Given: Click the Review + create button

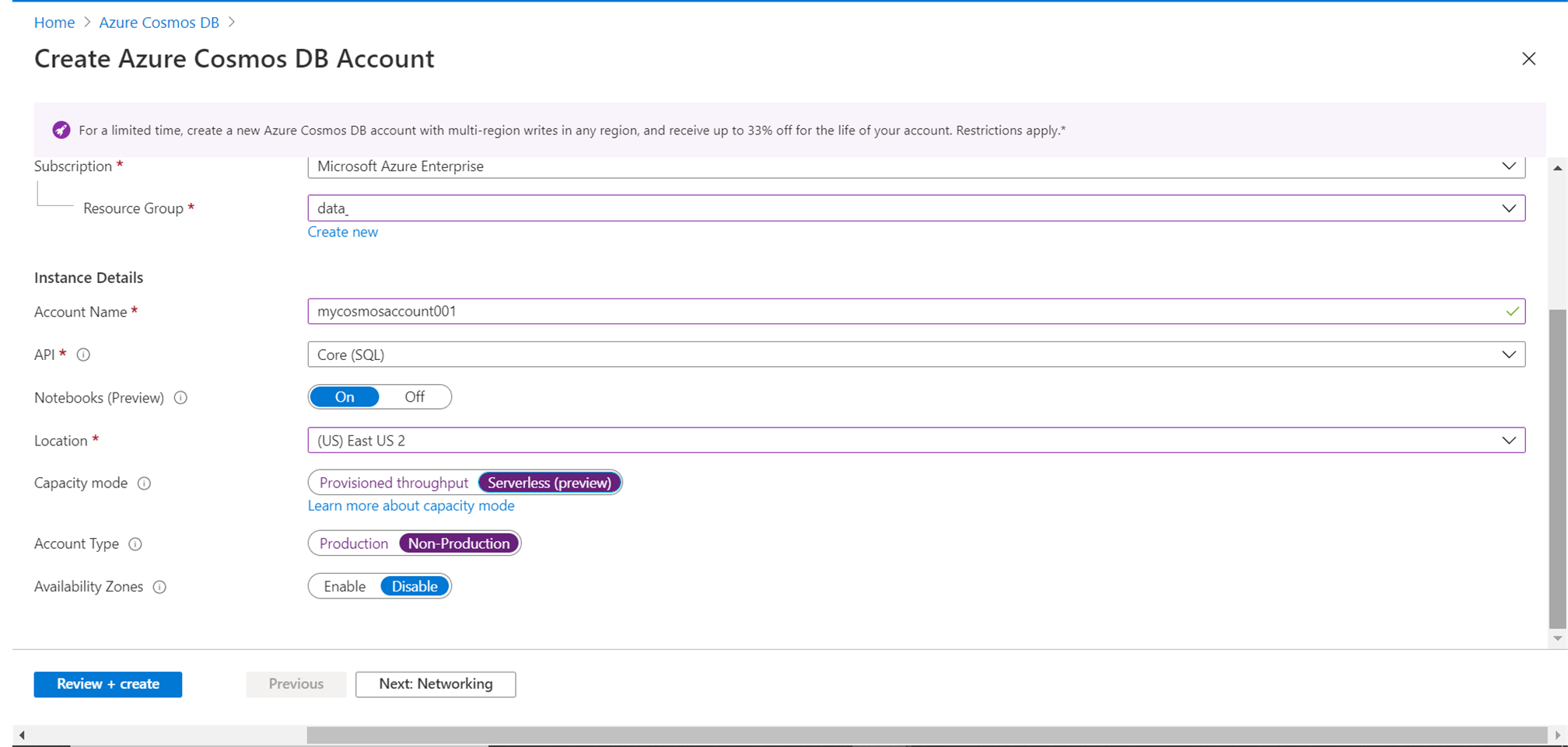Looking at the screenshot, I should click(x=108, y=684).
